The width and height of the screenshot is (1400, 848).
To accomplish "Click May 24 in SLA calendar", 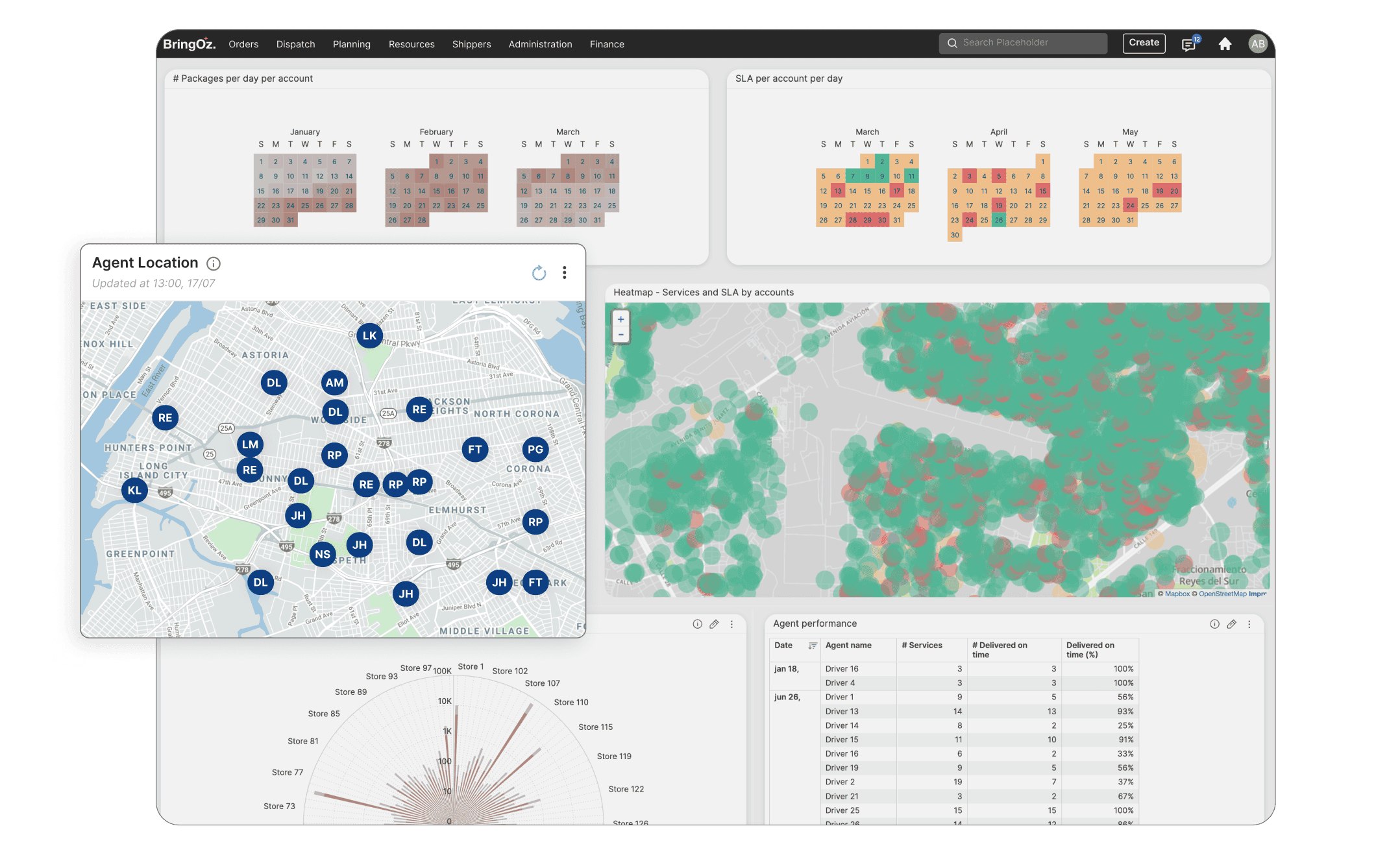I will (1130, 206).
